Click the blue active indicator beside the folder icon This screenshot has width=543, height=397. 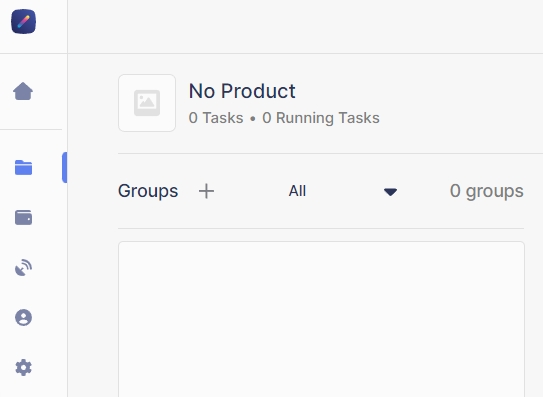(64, 167)
